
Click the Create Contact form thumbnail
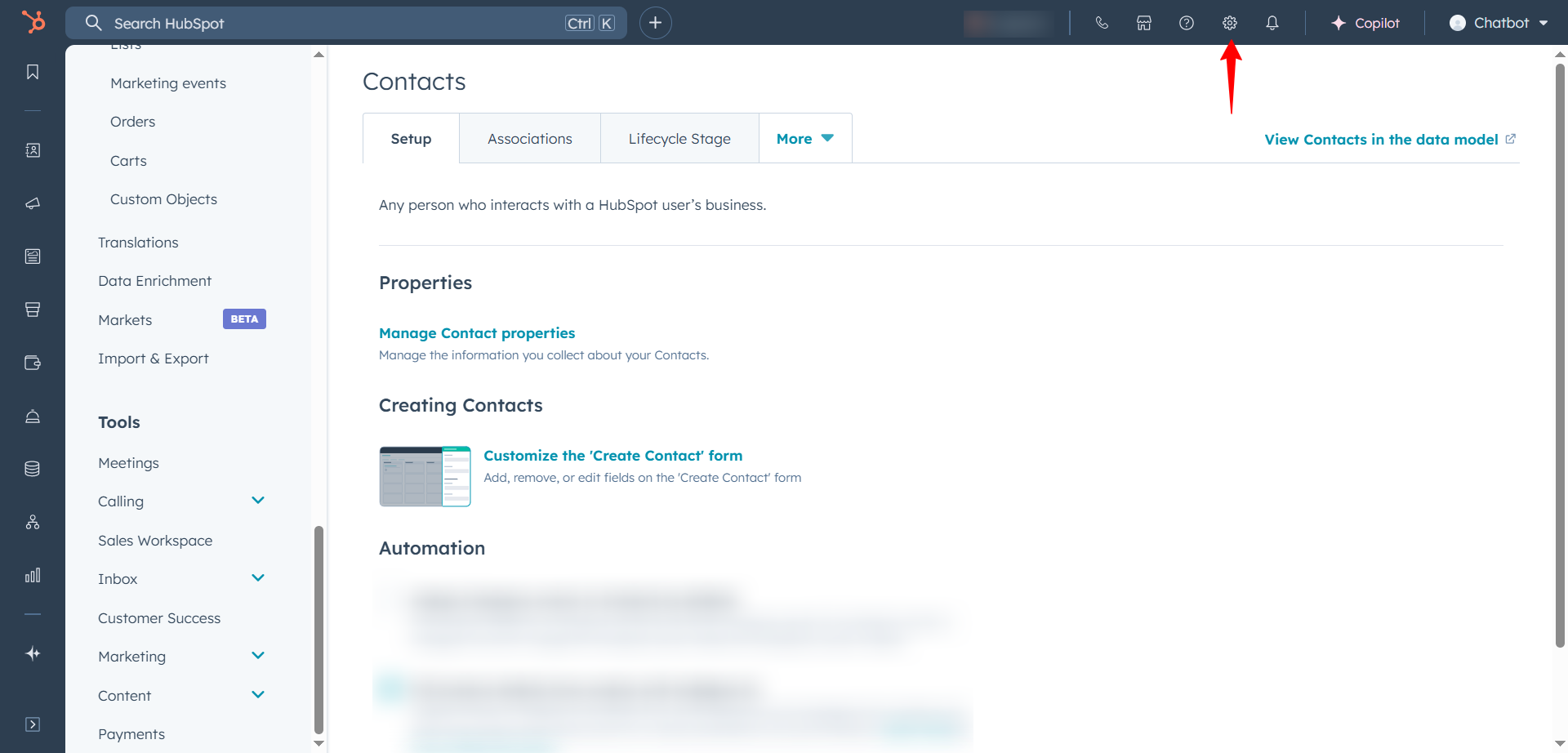[x=425, y=476]
